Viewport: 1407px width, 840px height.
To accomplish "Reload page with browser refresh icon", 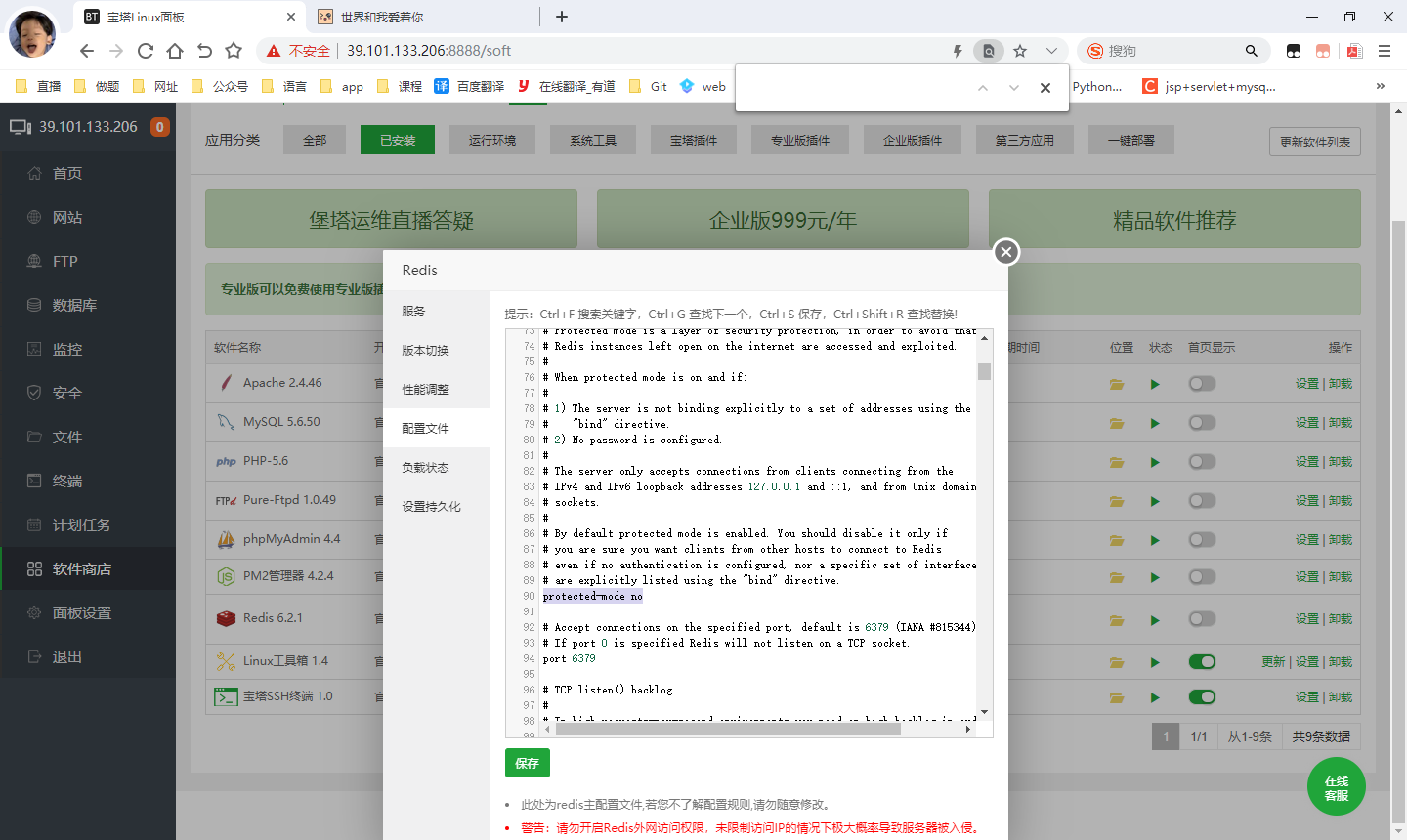I will click(x=146, y=51).
